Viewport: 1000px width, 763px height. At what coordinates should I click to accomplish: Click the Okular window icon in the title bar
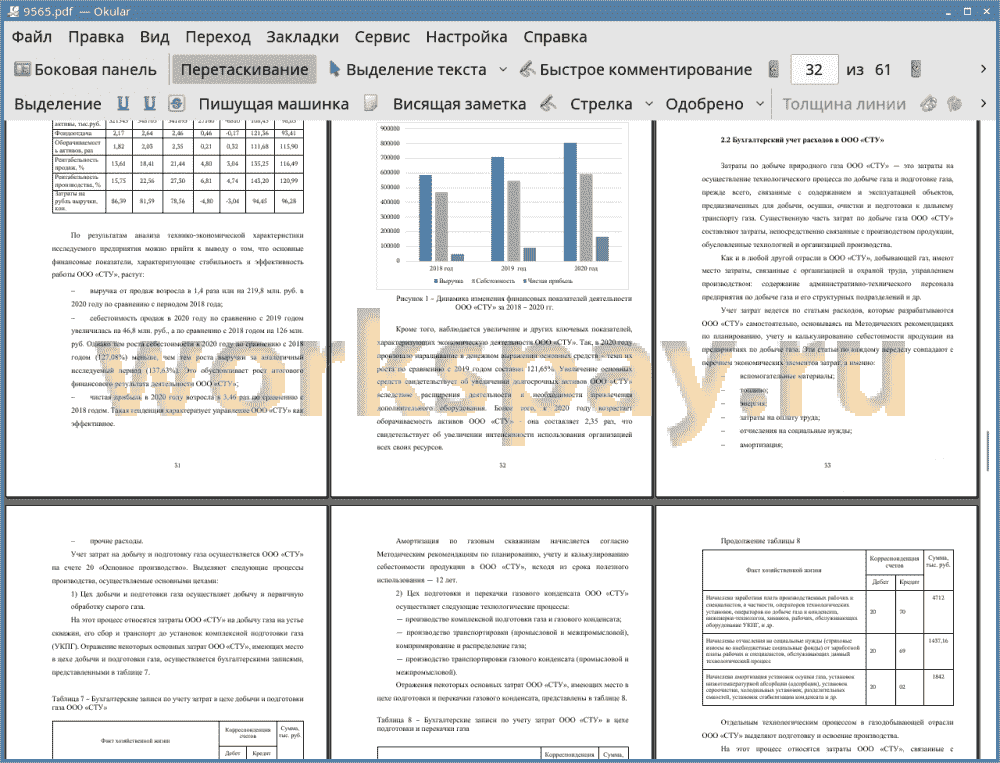tap(11, 11)
